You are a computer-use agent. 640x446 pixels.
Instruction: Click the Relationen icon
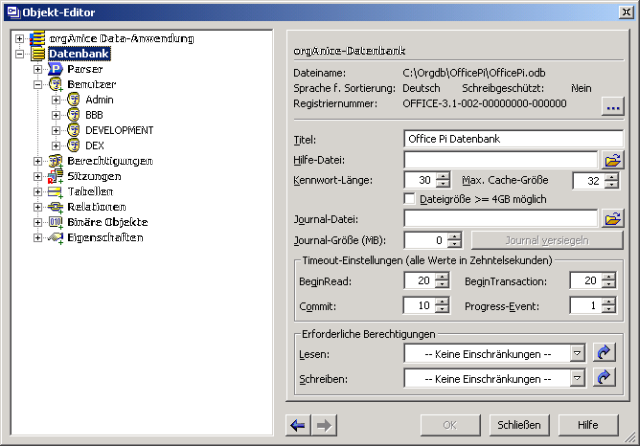pyautogui.click(x=56, y=207)
